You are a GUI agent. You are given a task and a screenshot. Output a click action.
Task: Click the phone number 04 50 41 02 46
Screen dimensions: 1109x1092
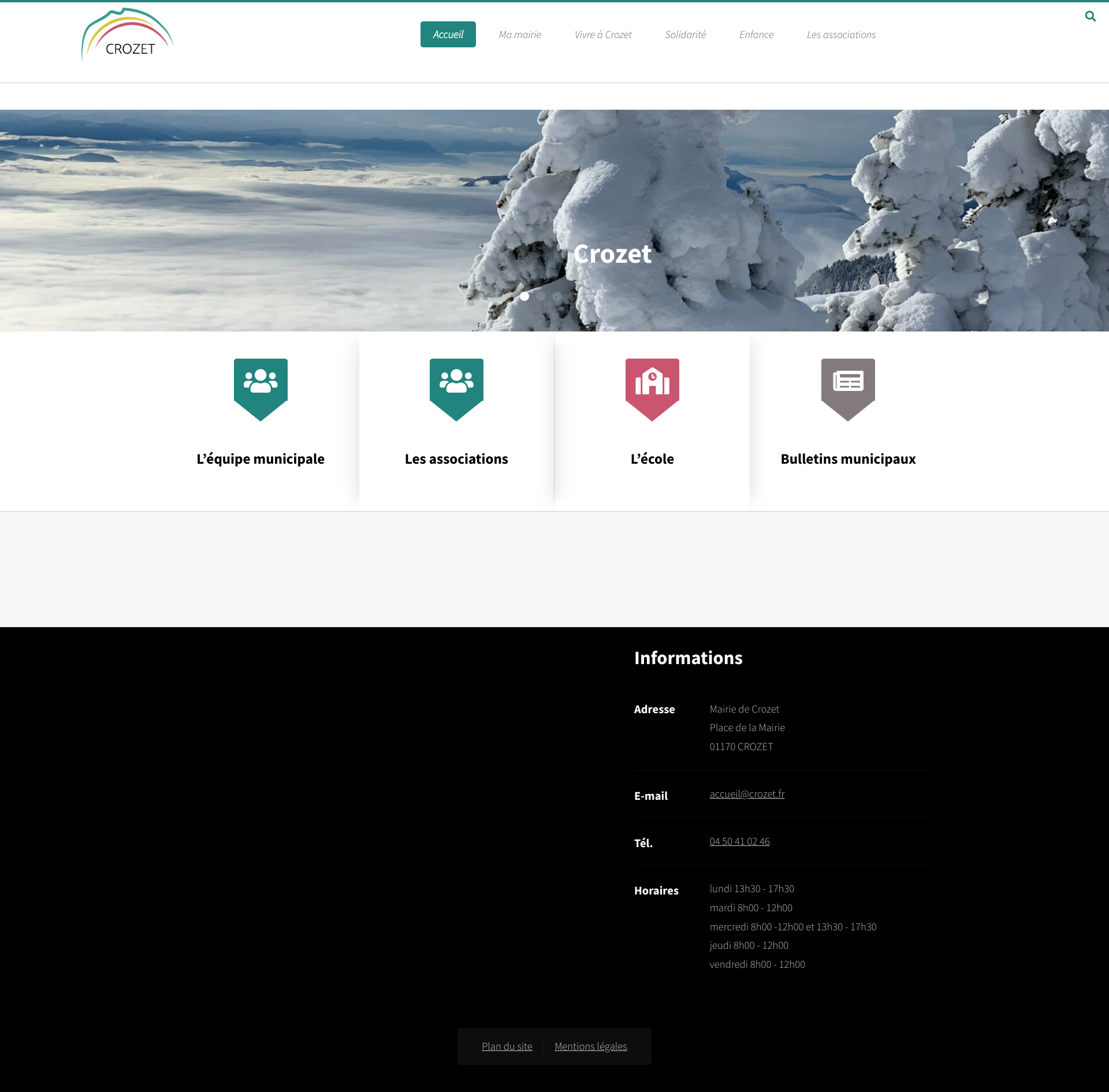click(739, 841)
